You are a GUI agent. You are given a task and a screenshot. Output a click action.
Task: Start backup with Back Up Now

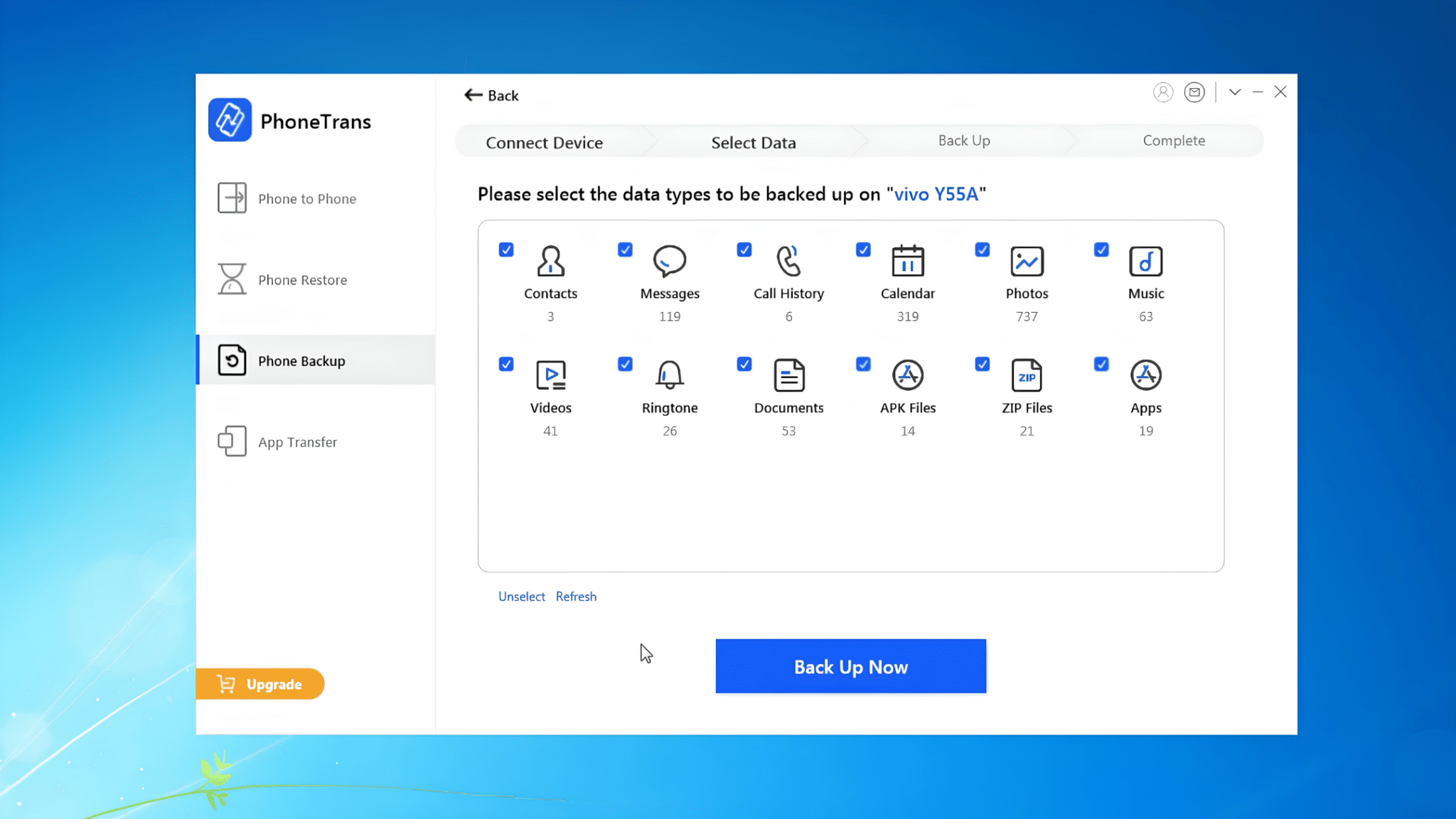click(850, 666)
